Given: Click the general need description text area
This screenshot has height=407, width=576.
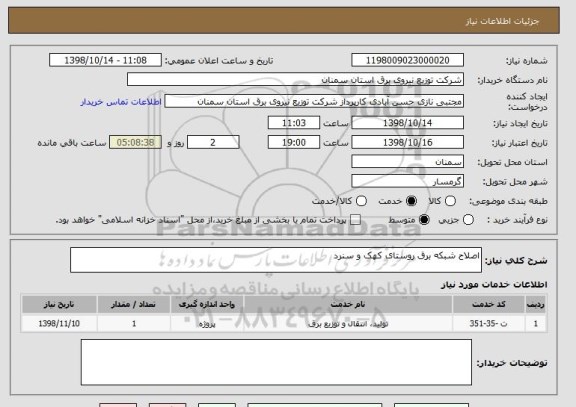Looking at the screenshot, I should [x=276, y=260].
